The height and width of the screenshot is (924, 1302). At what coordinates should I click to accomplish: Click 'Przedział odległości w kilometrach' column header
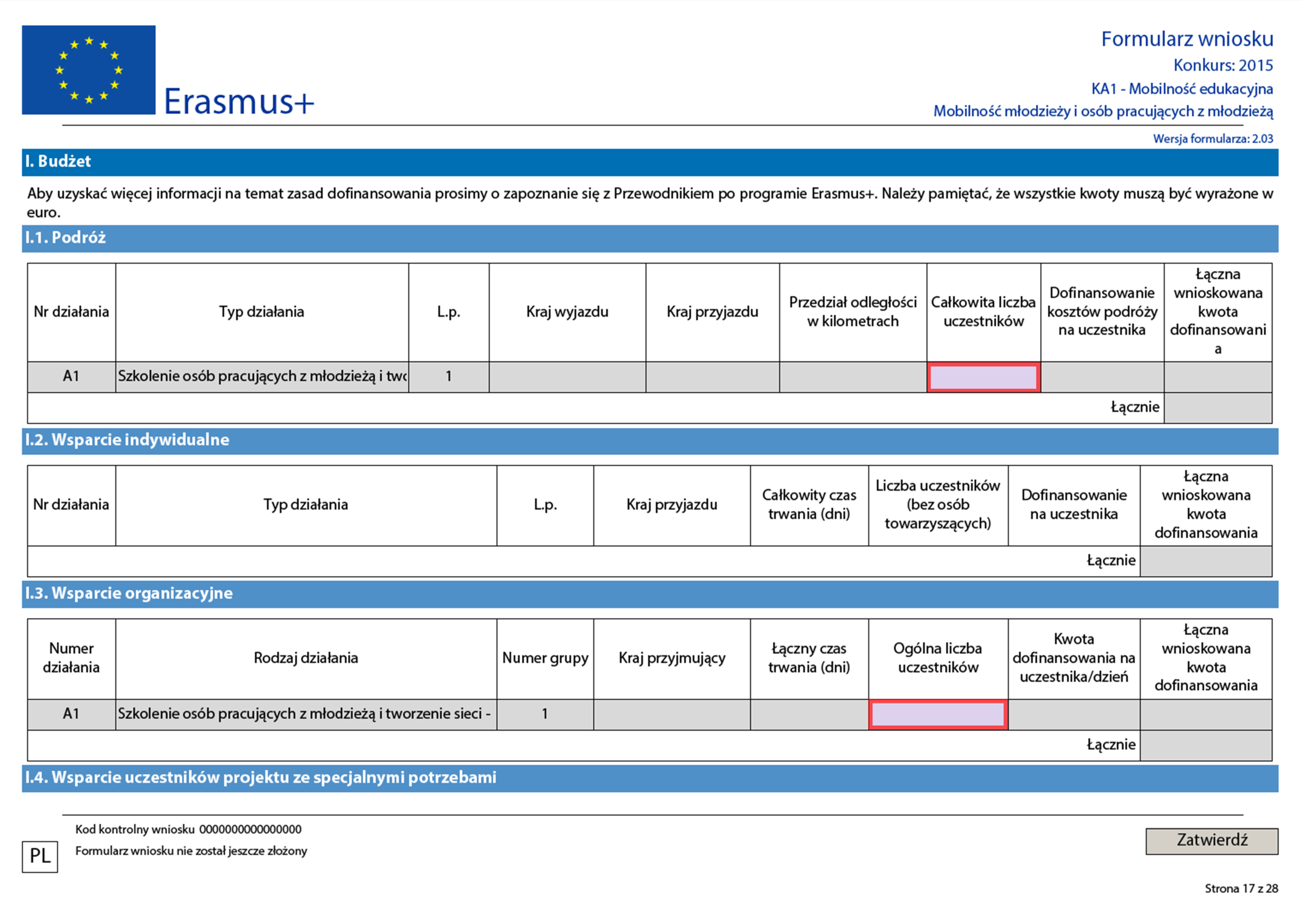[x=852, y=312]
